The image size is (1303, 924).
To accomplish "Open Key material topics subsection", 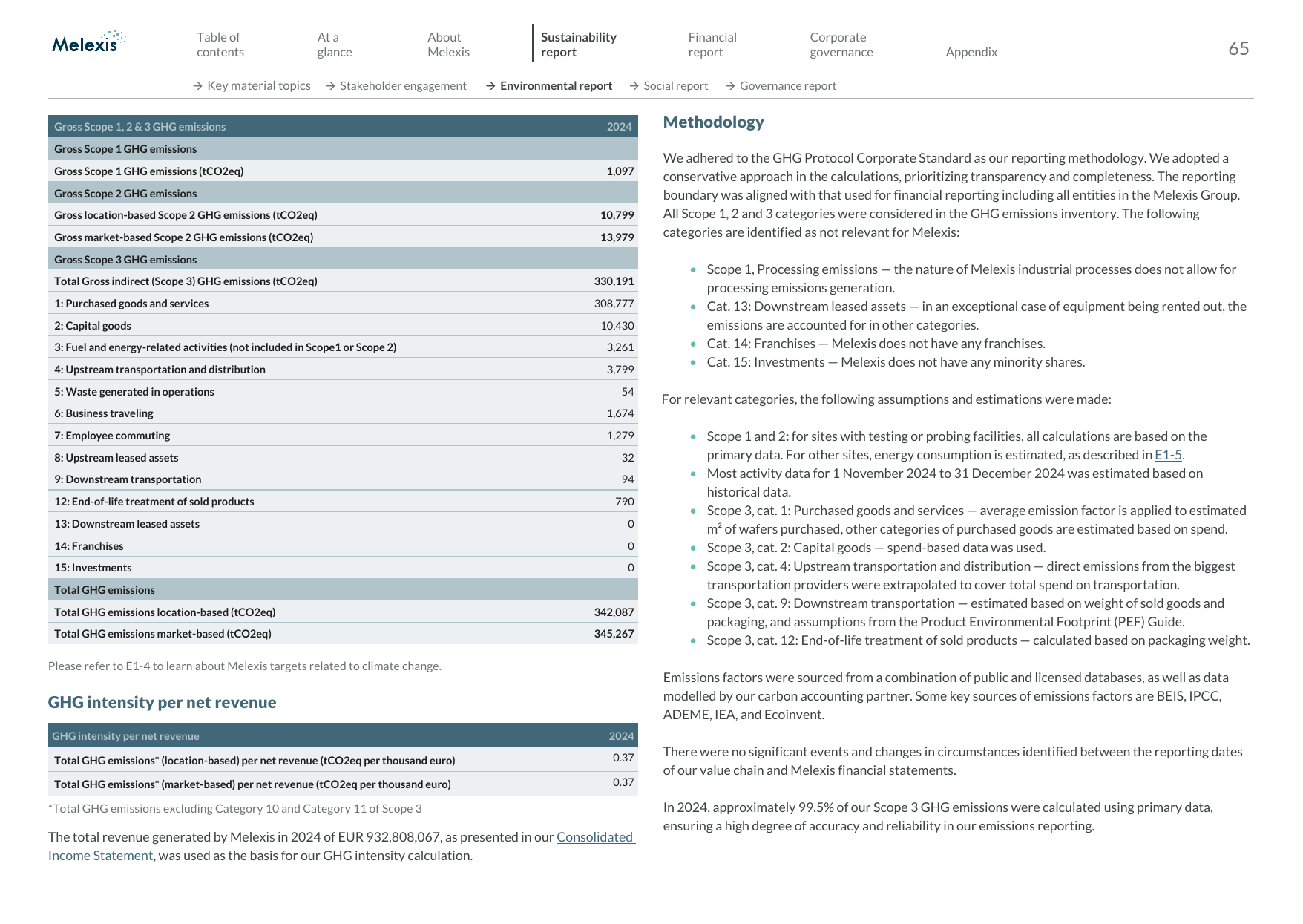I will click(x=259, y=85).
